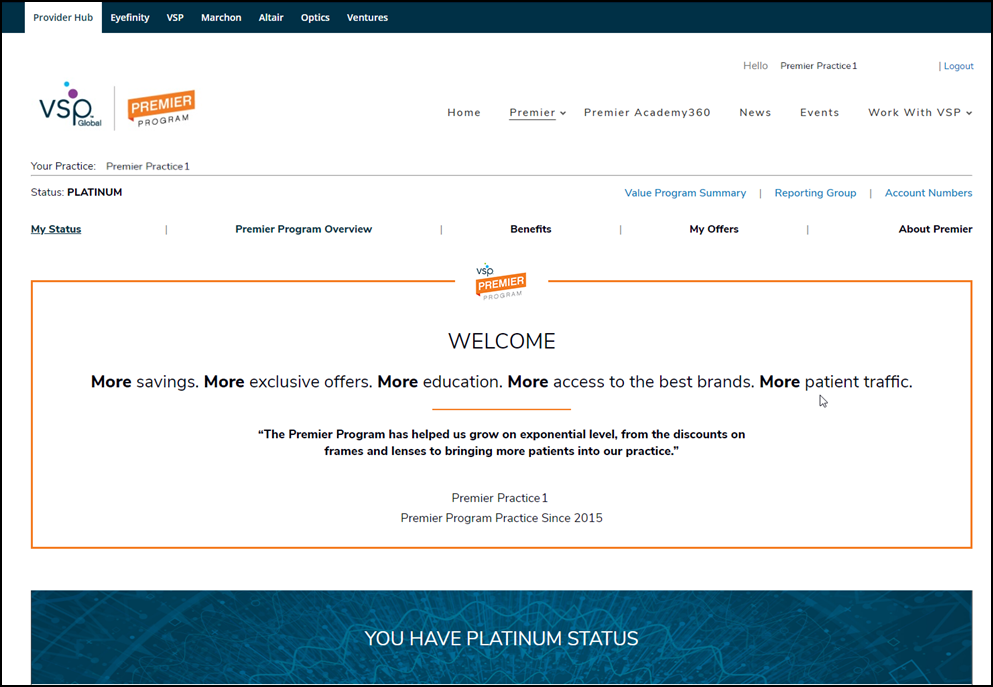The width and height of the screenshot is (993, 687).
Task: Expand the Premier menu chevron
Action: [x=563, y=113]
